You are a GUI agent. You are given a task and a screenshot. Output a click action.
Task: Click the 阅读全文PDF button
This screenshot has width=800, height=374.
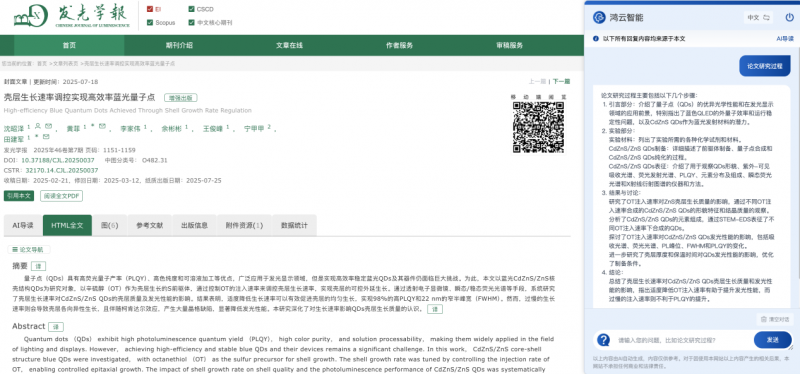click(x=61, y=196)
